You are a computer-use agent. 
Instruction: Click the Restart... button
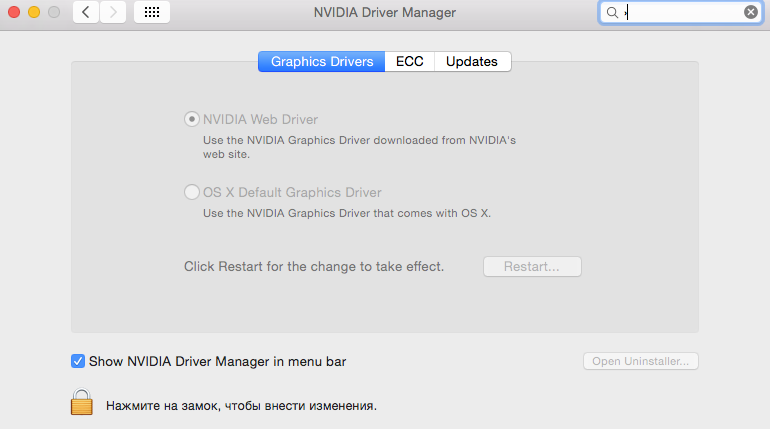click(x=532, y=267)
